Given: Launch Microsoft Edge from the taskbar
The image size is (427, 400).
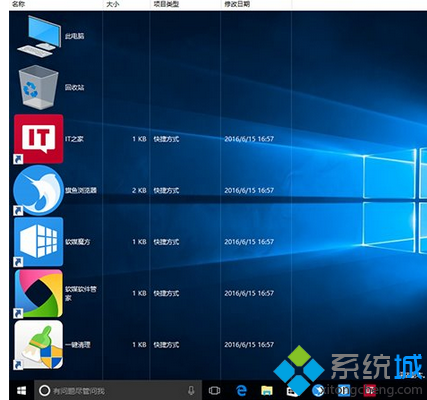Looking at the screenshot, I should tap(241, 390).
